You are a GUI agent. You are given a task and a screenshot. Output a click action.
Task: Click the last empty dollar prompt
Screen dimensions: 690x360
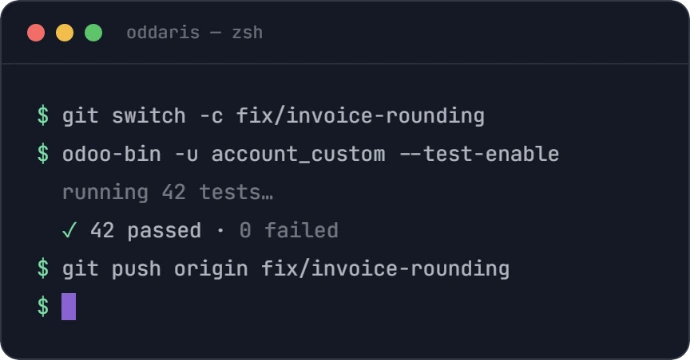[43, 306]
